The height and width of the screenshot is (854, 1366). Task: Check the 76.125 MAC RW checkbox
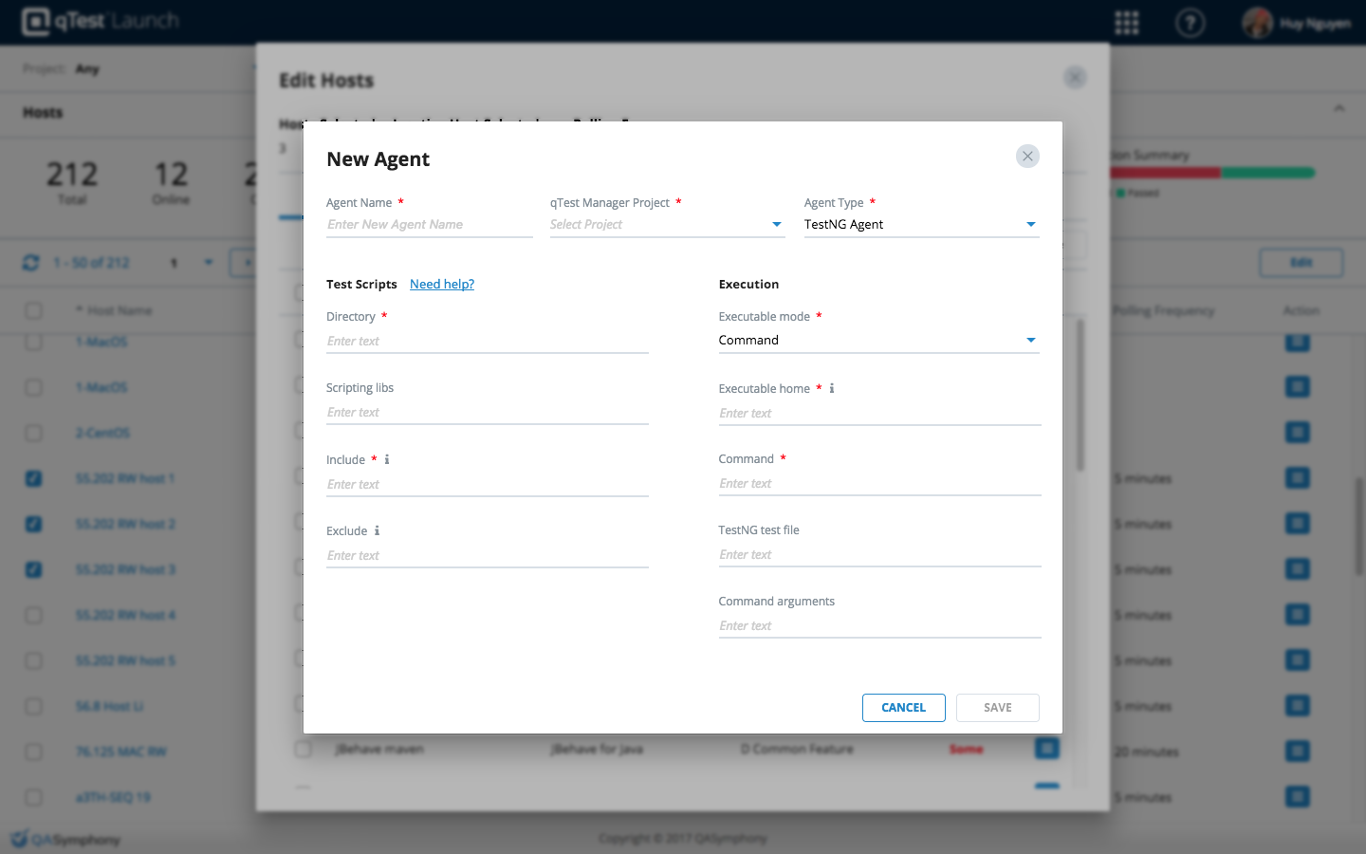(x=34, y=752)
